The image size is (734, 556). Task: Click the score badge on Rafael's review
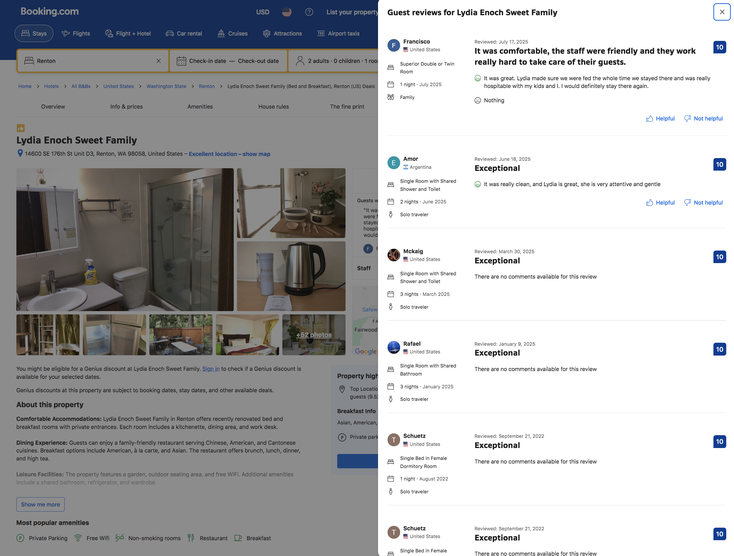[x=719, y=349]
